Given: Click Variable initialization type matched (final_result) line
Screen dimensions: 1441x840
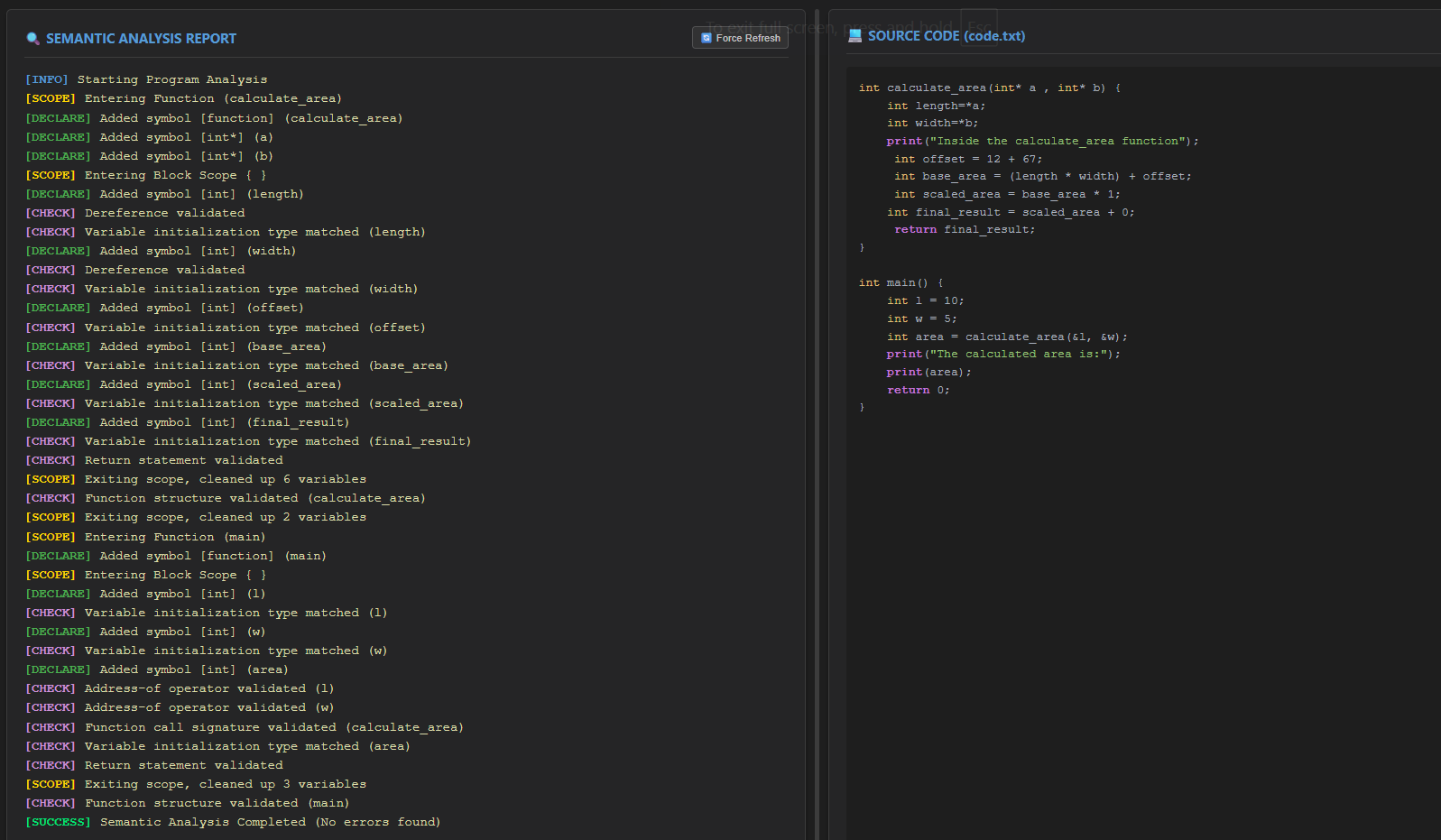Looking at the screenshot, I should click(248, 441).
